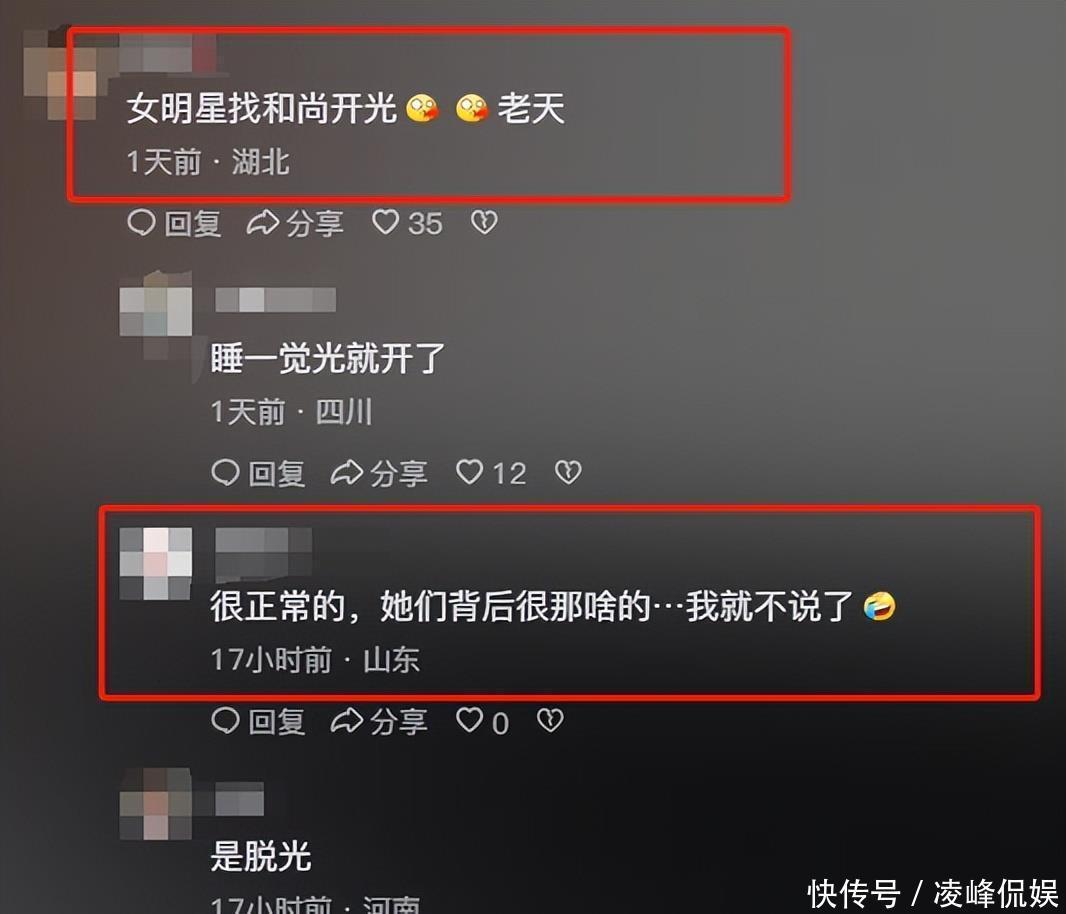The image size is (1066, 914).
Task: Like the 女明星找和尚开光 comment (35 likes)
Action: (x=407, y=223)
